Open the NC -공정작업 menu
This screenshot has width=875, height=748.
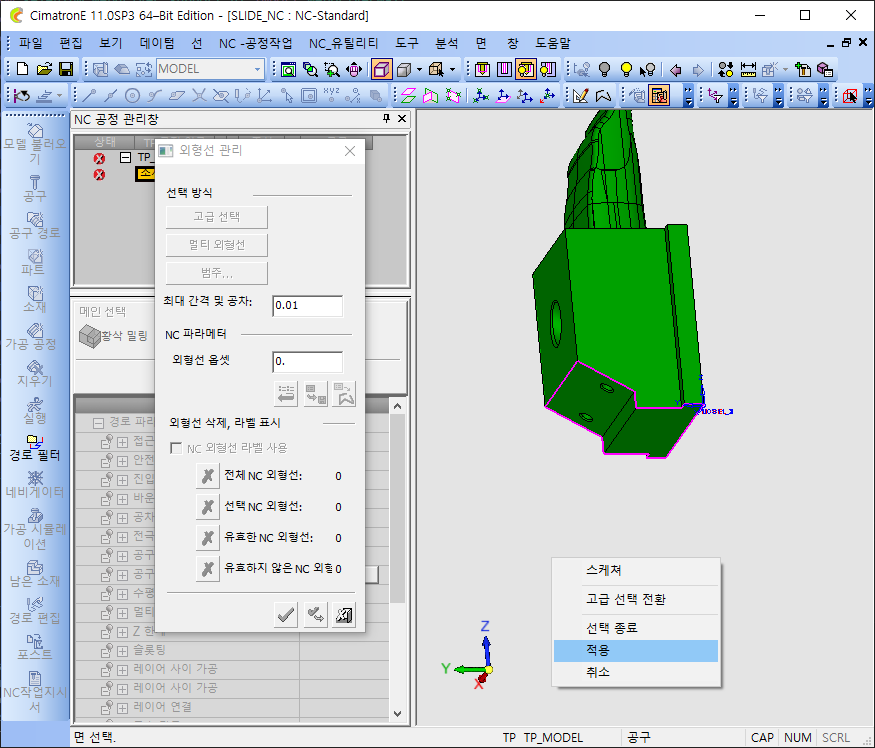[x=256, y=44]
